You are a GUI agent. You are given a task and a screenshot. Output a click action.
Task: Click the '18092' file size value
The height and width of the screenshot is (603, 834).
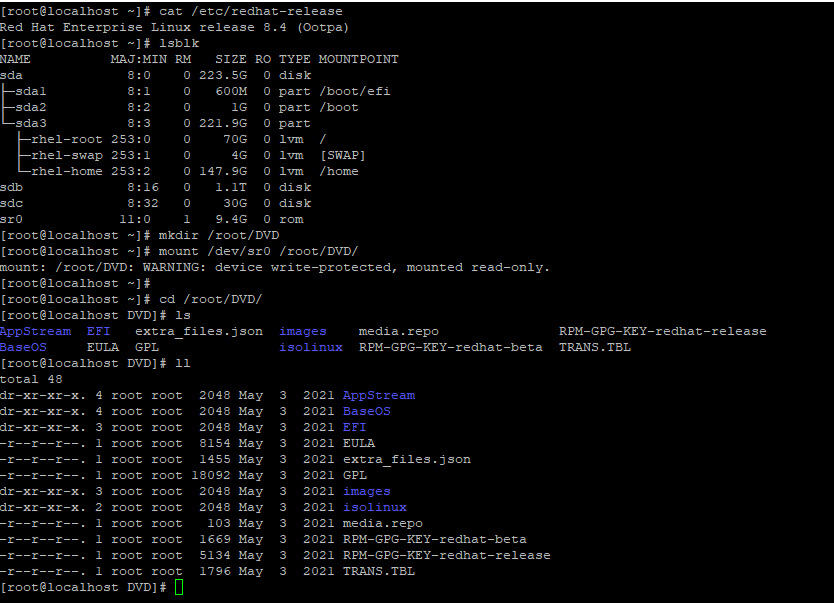[x=211, y=475]
